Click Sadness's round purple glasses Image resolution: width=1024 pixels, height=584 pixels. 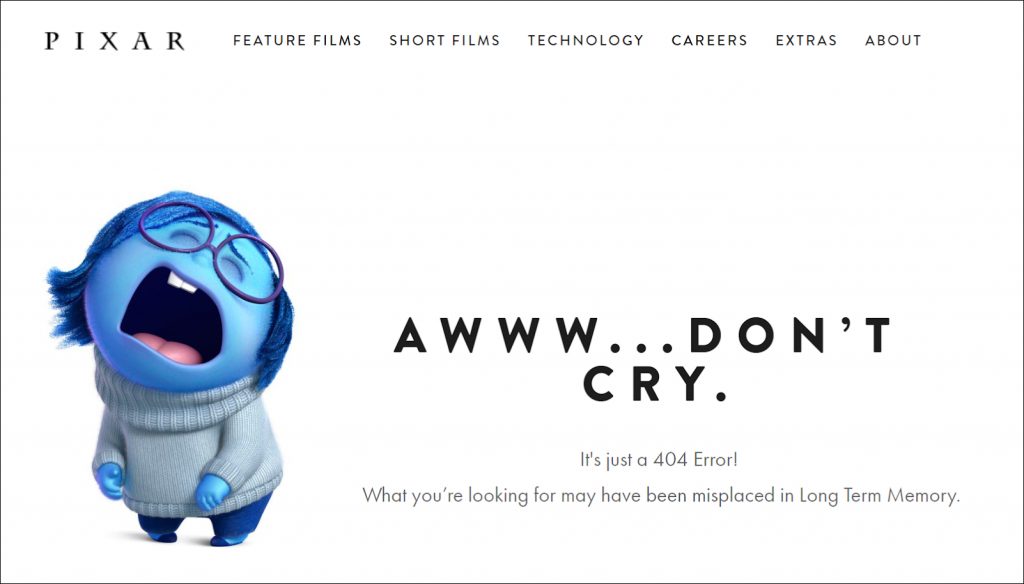click(212, 251)
